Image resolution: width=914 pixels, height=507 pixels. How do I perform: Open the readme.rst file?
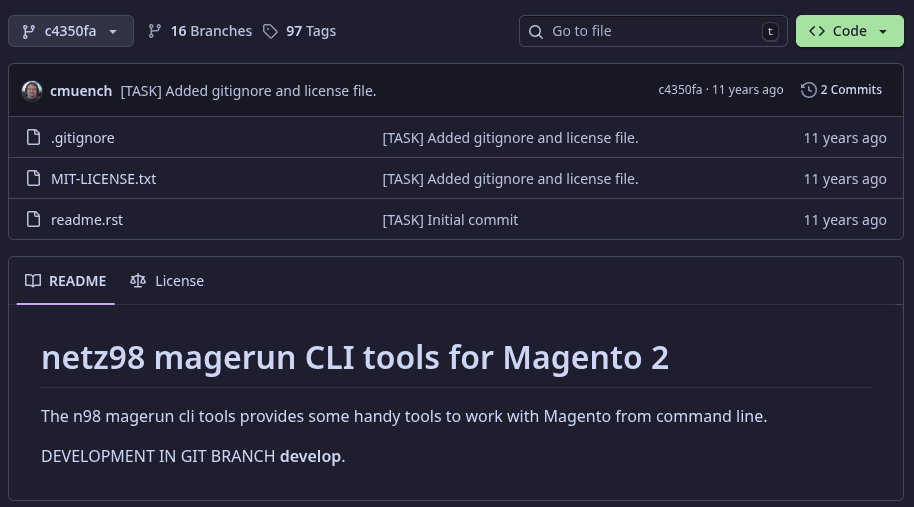coord(87,220)
